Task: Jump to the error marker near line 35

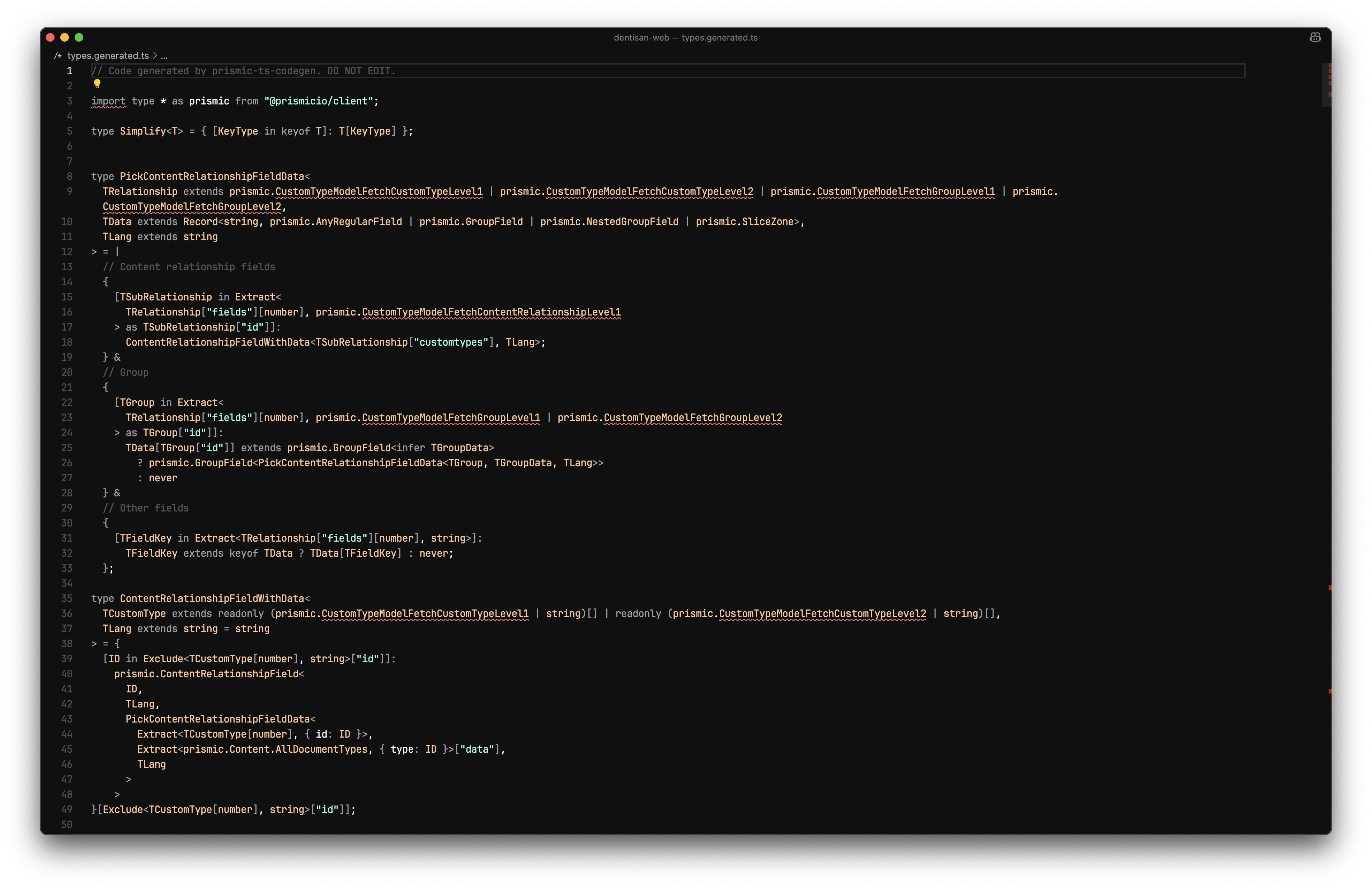Action: point(1329,588)
